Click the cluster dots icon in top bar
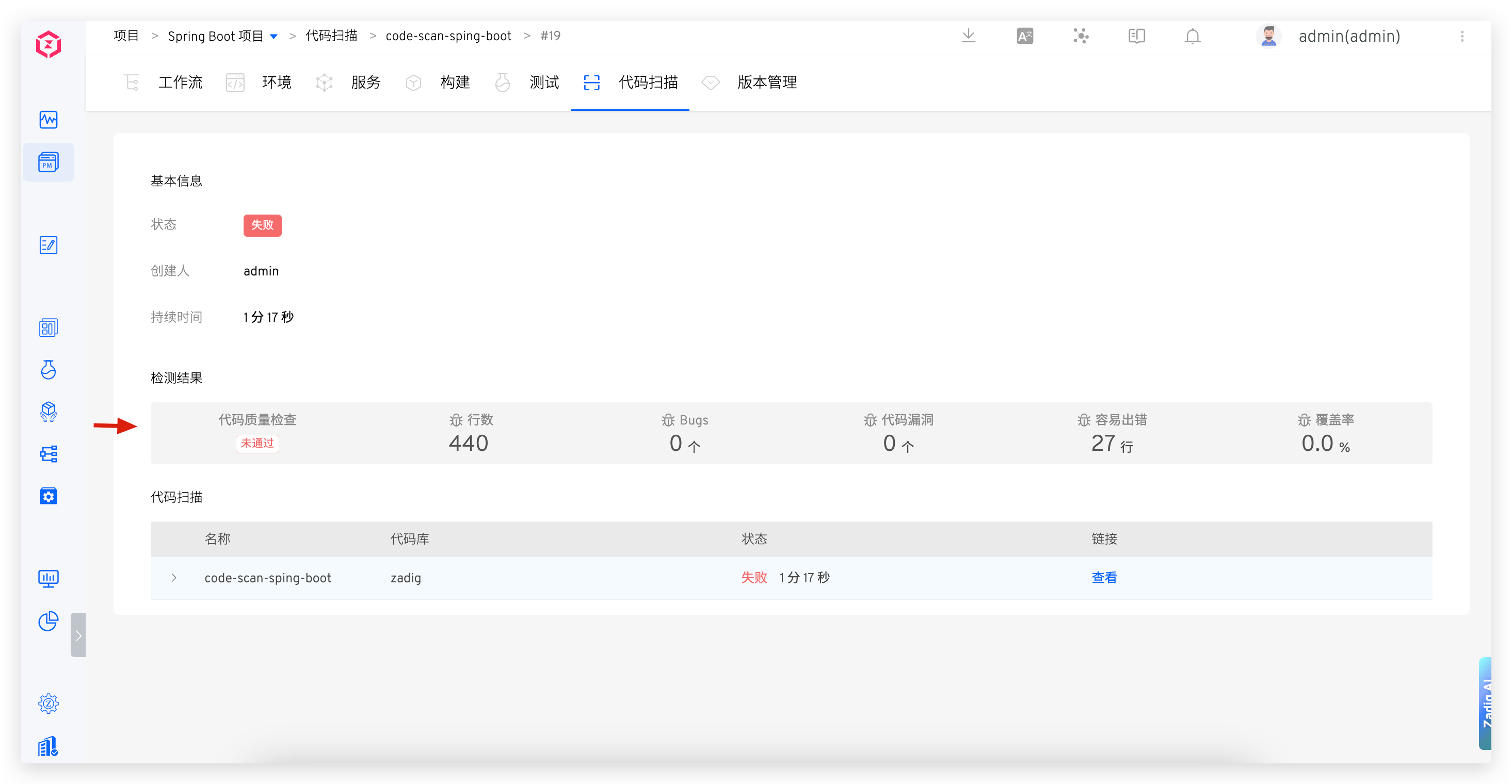The image size is (1512, 784). [1081, 36]
